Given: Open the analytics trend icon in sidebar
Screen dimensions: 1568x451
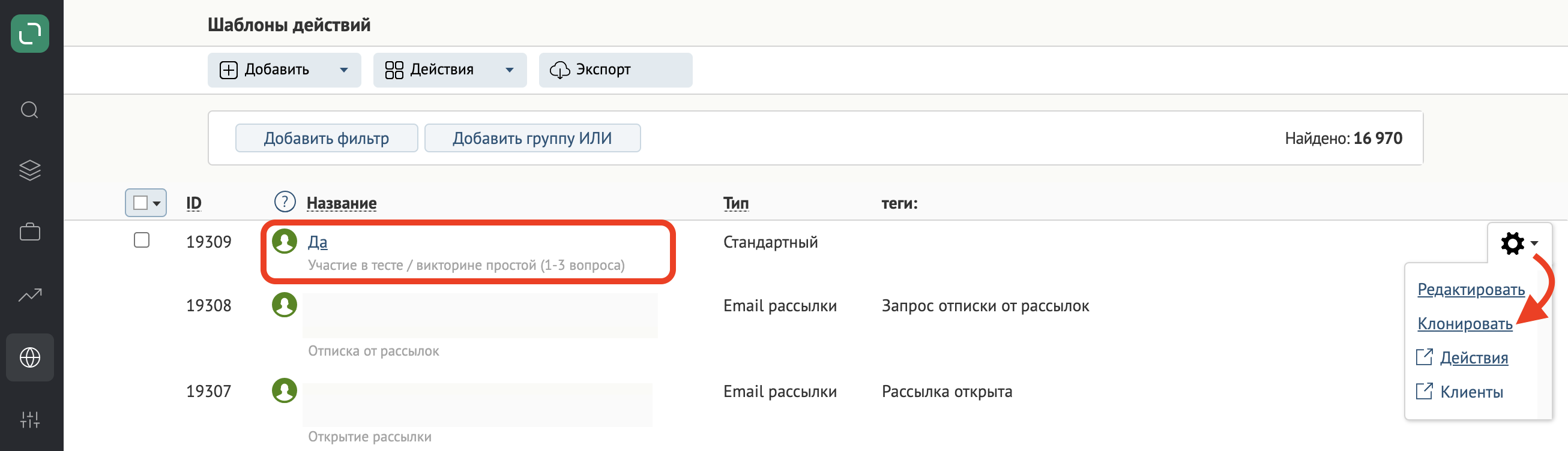Looking at the screenshot, I should [x=30, y=295].
